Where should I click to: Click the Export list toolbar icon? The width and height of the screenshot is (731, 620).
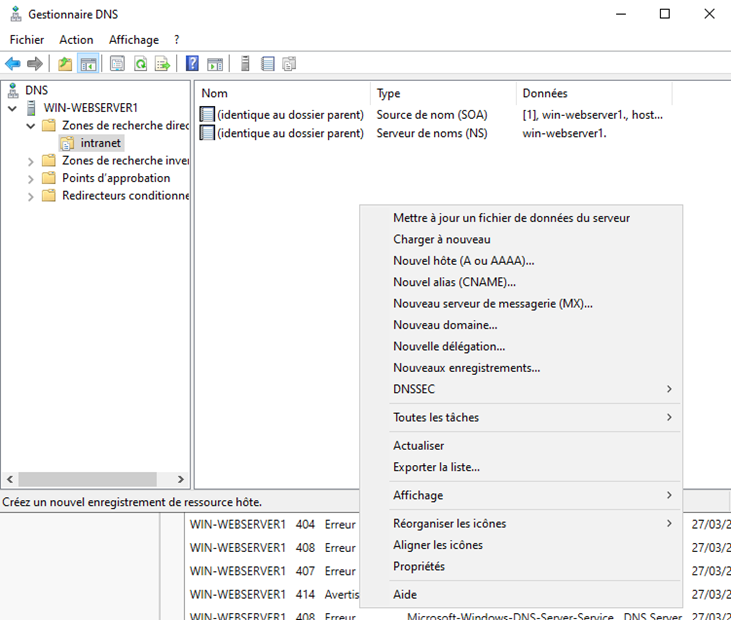point(162,63)
